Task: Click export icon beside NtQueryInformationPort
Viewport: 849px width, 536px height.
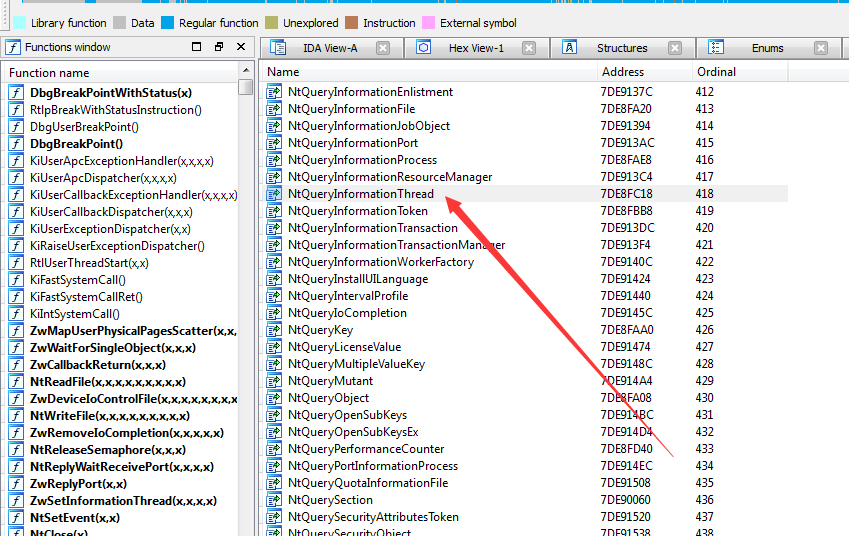Action: 274,143
